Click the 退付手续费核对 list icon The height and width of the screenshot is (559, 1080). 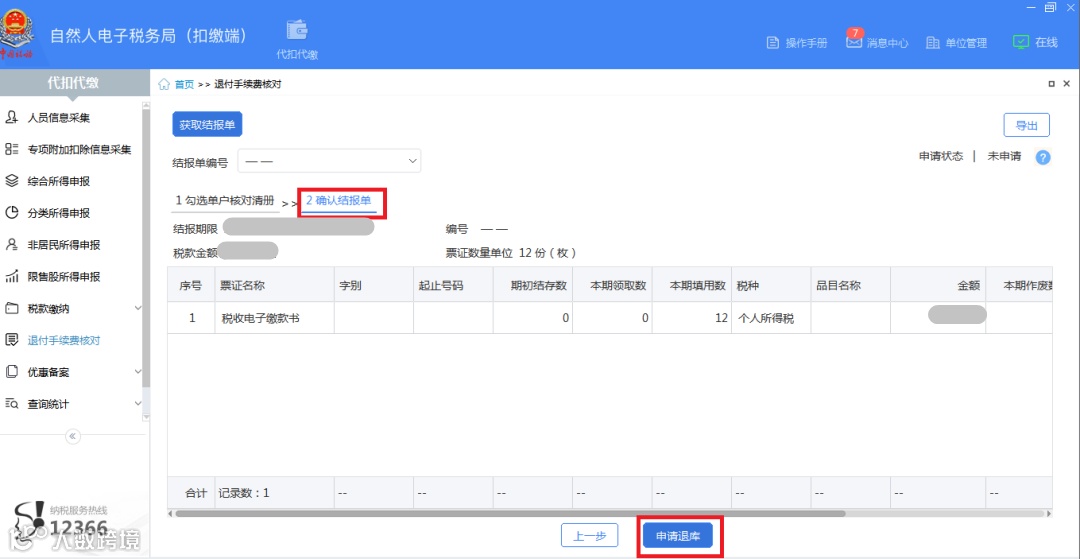[11, 340]
